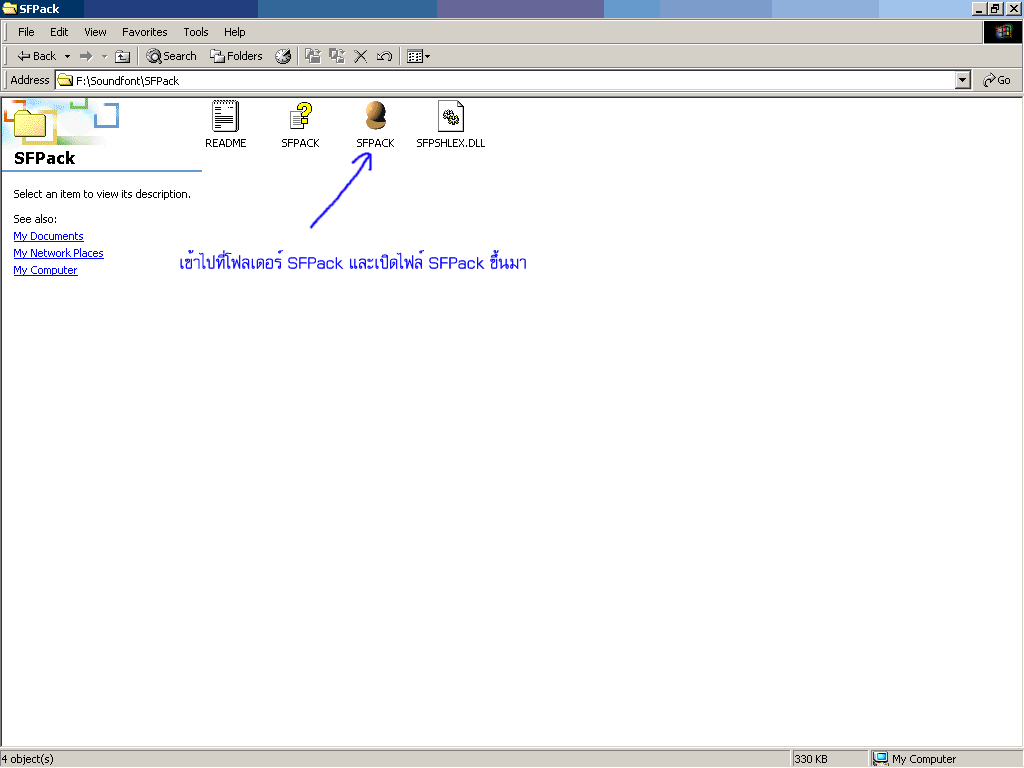
Task: Click the address bar path field
Action: [x=505, y=80]
